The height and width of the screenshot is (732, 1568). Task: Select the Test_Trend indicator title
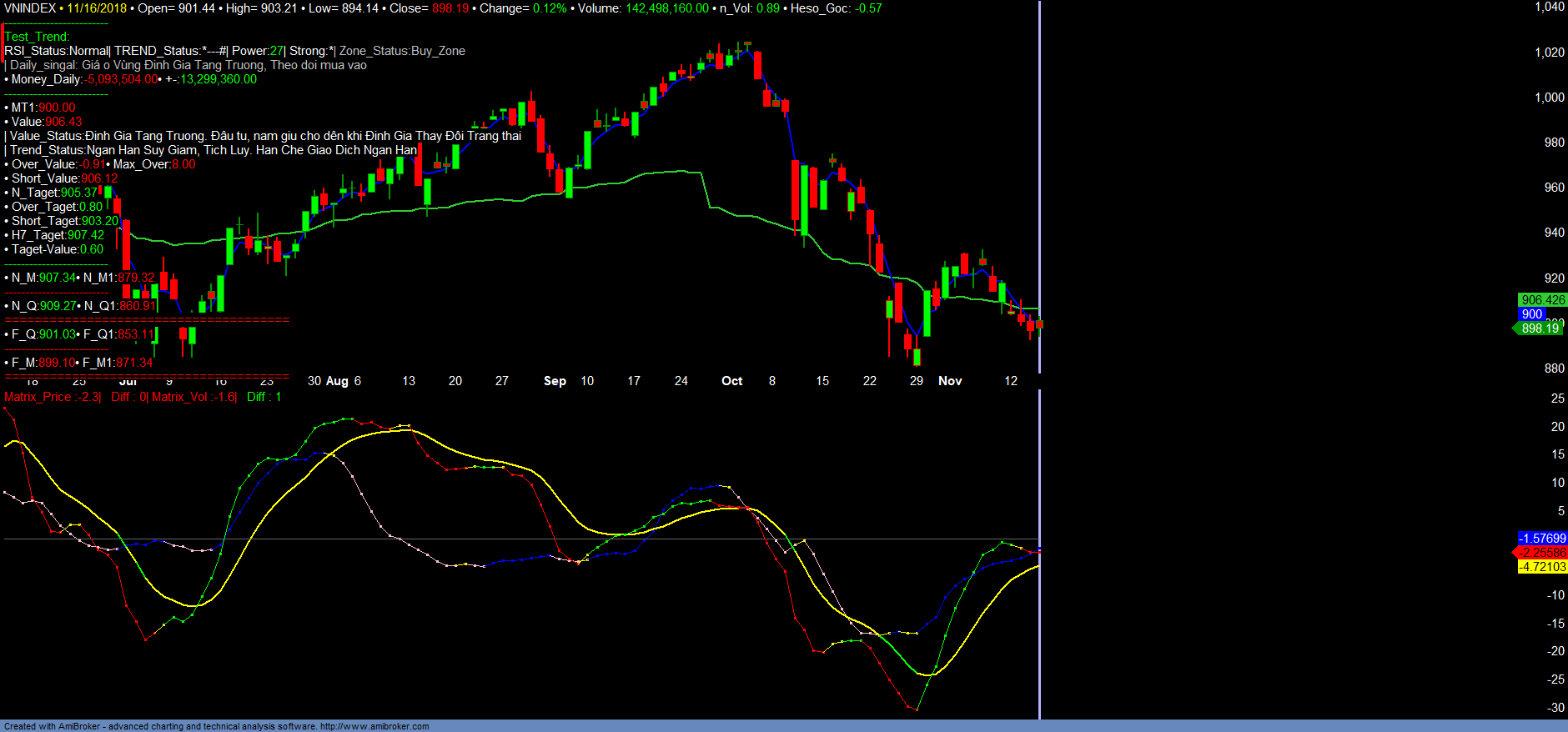pyautogui.click(x=37, y=37)
